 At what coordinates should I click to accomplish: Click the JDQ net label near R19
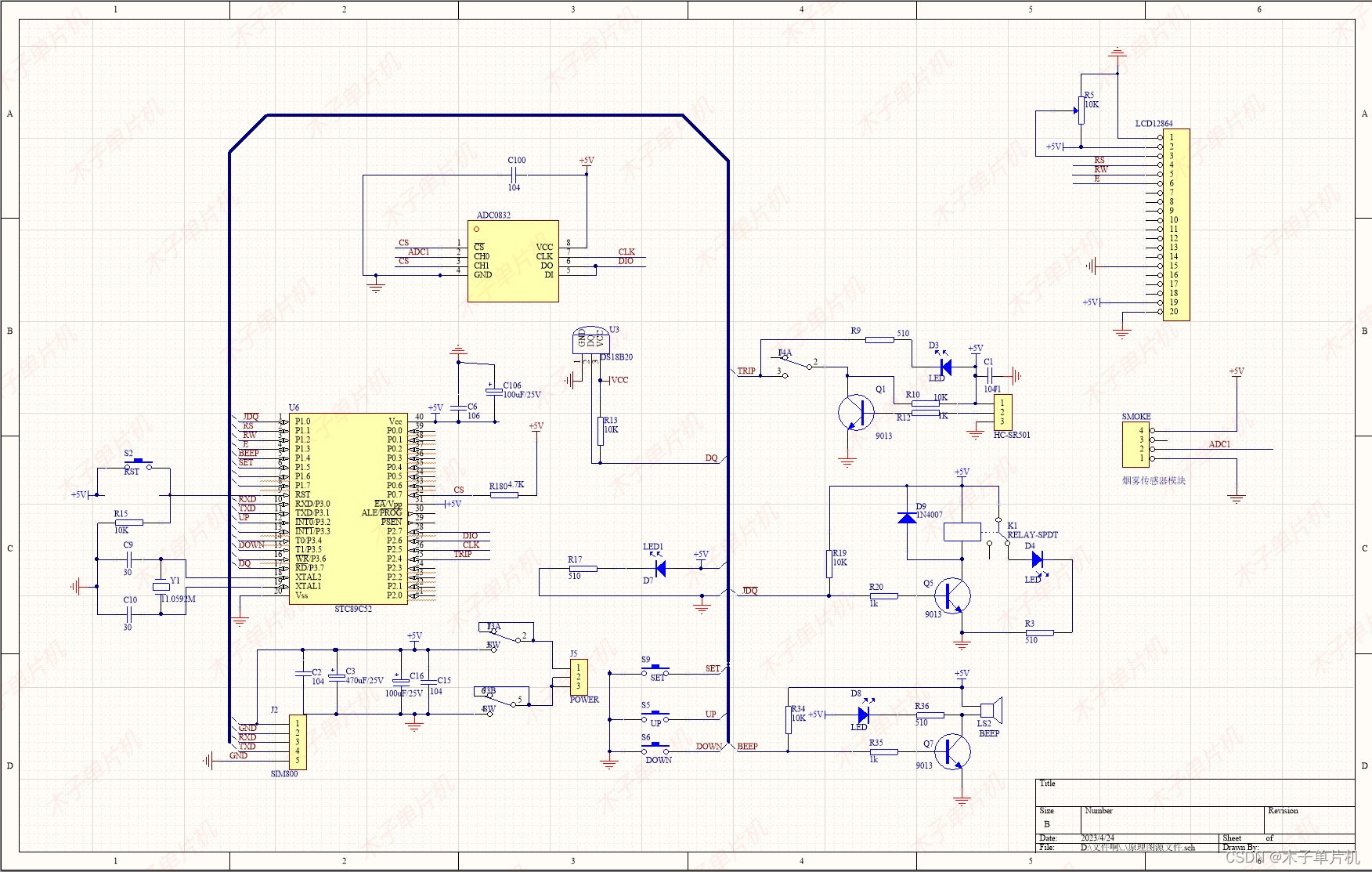[750, 591]
